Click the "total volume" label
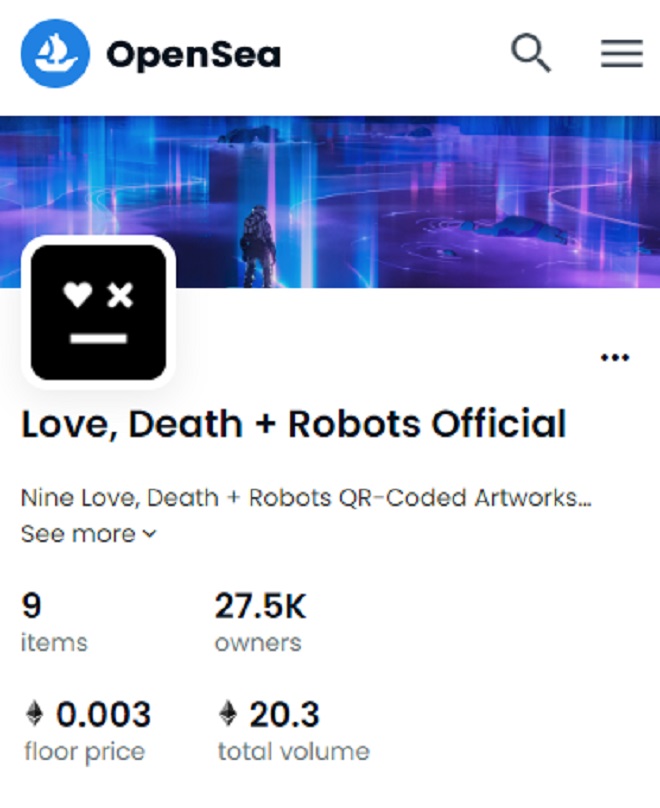 [293, 751]
